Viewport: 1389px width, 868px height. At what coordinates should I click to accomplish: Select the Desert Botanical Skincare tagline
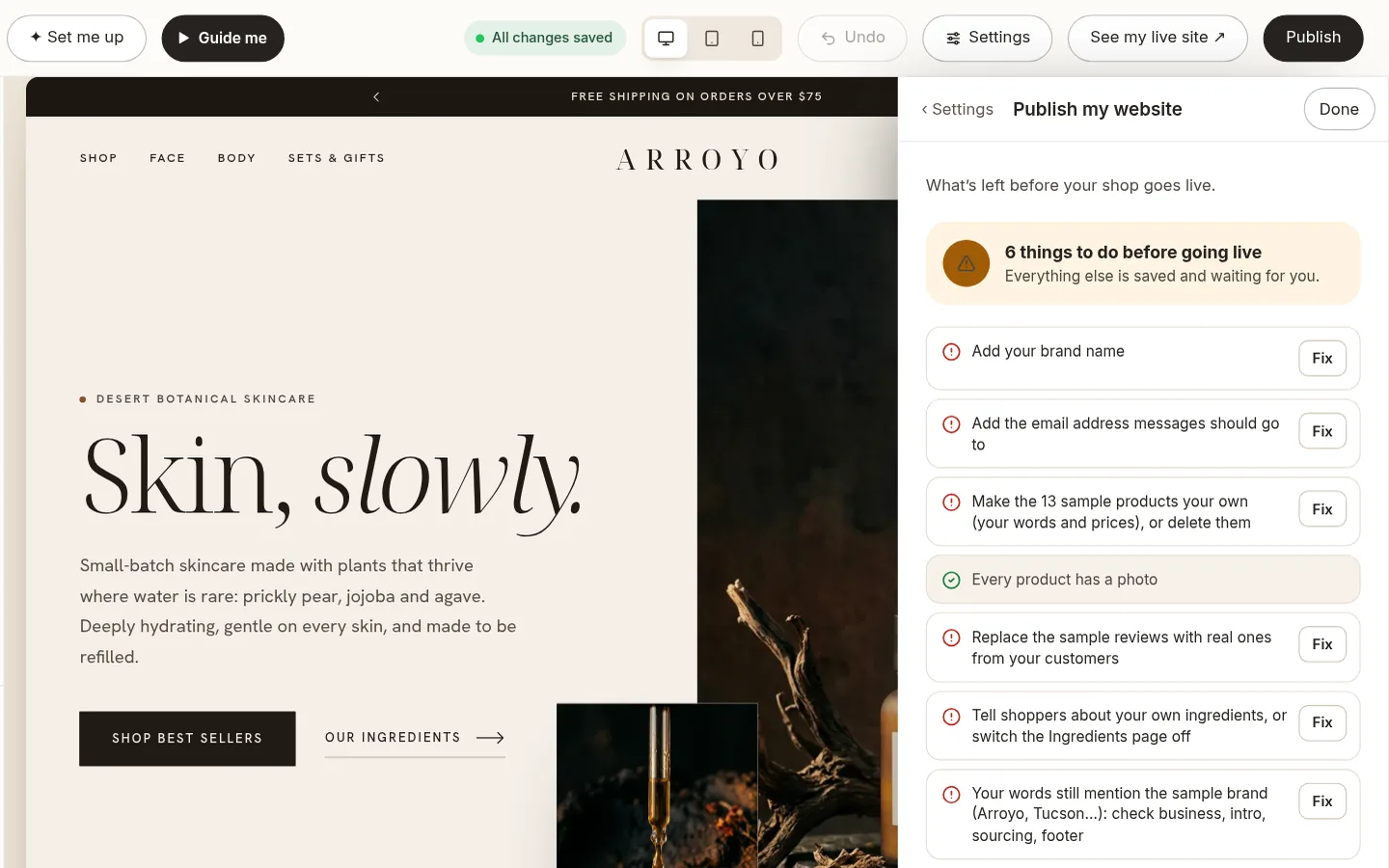pos(205,399)
